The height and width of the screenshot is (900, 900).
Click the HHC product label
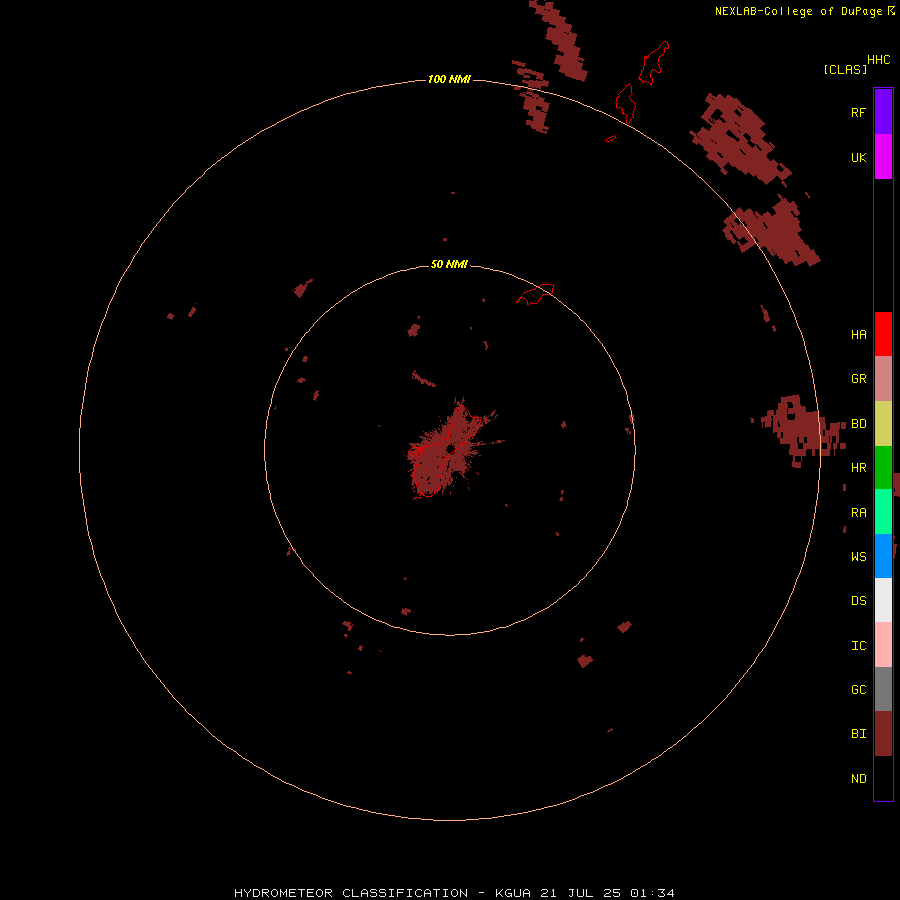tap(878, 60)
